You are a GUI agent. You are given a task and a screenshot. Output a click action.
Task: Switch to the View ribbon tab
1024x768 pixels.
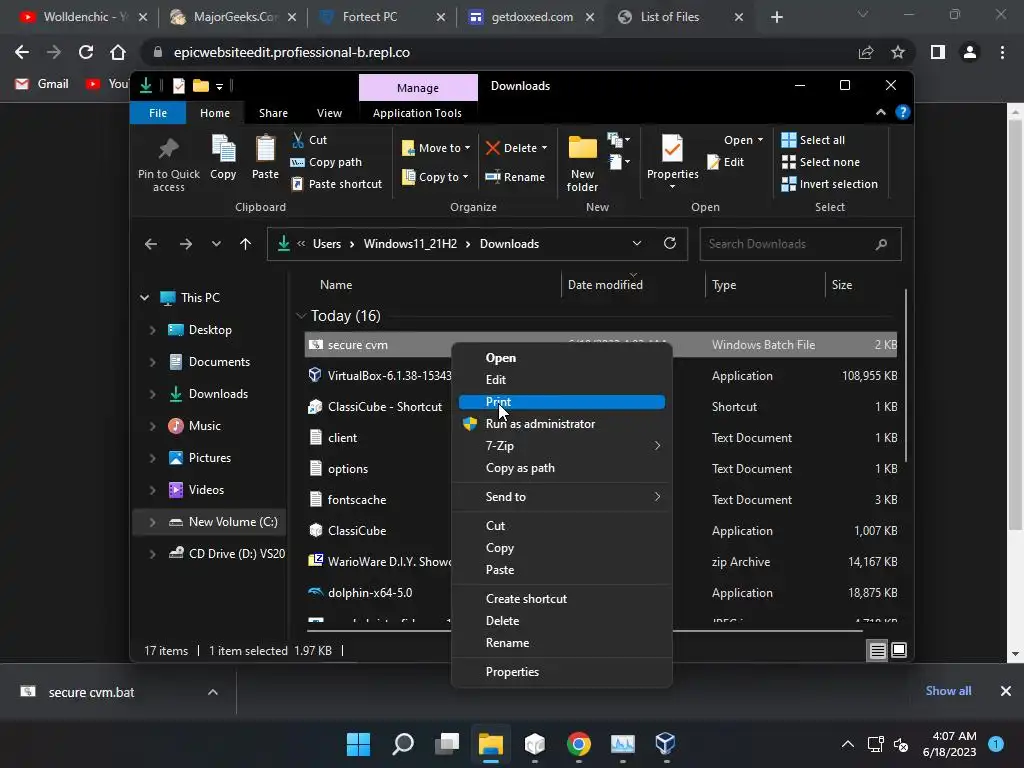click(329, 113)
